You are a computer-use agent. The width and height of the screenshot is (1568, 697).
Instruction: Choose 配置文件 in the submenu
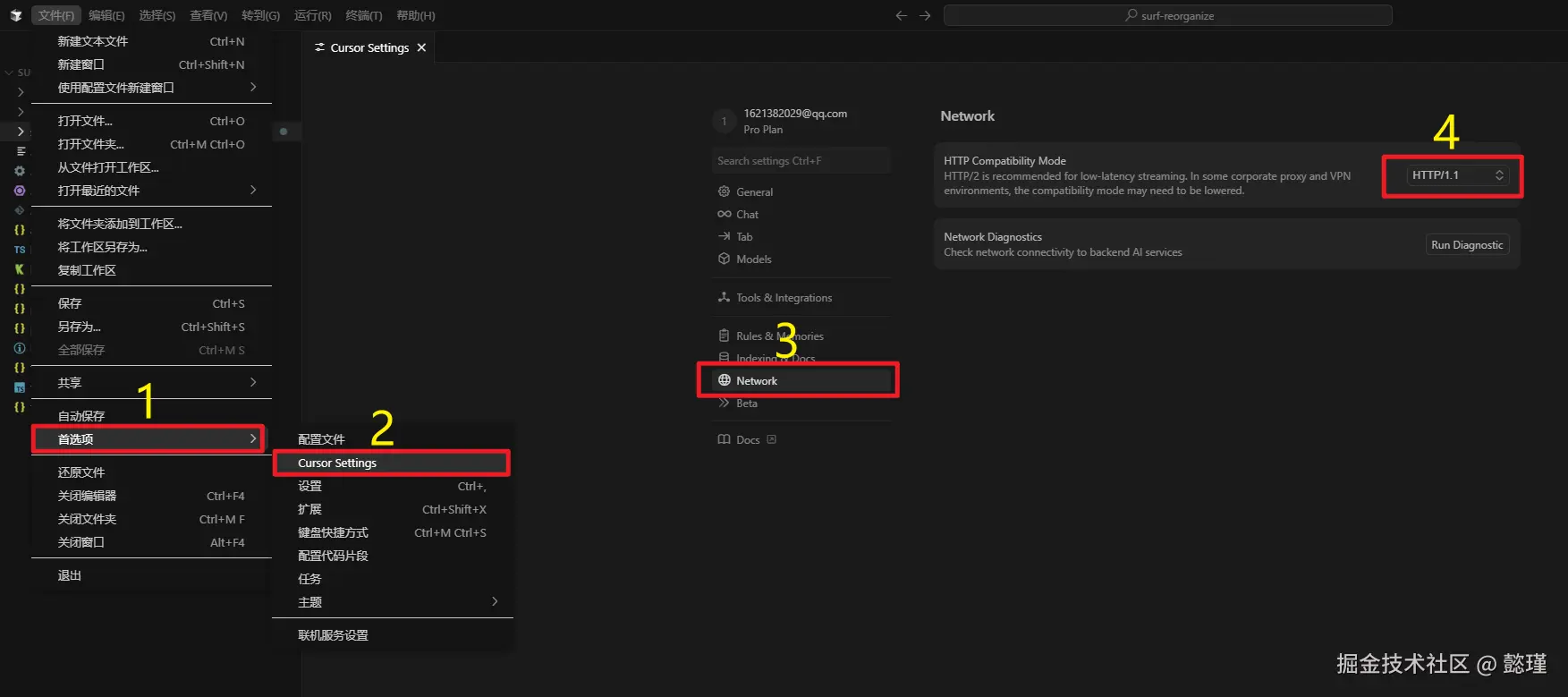click(392, 439)
